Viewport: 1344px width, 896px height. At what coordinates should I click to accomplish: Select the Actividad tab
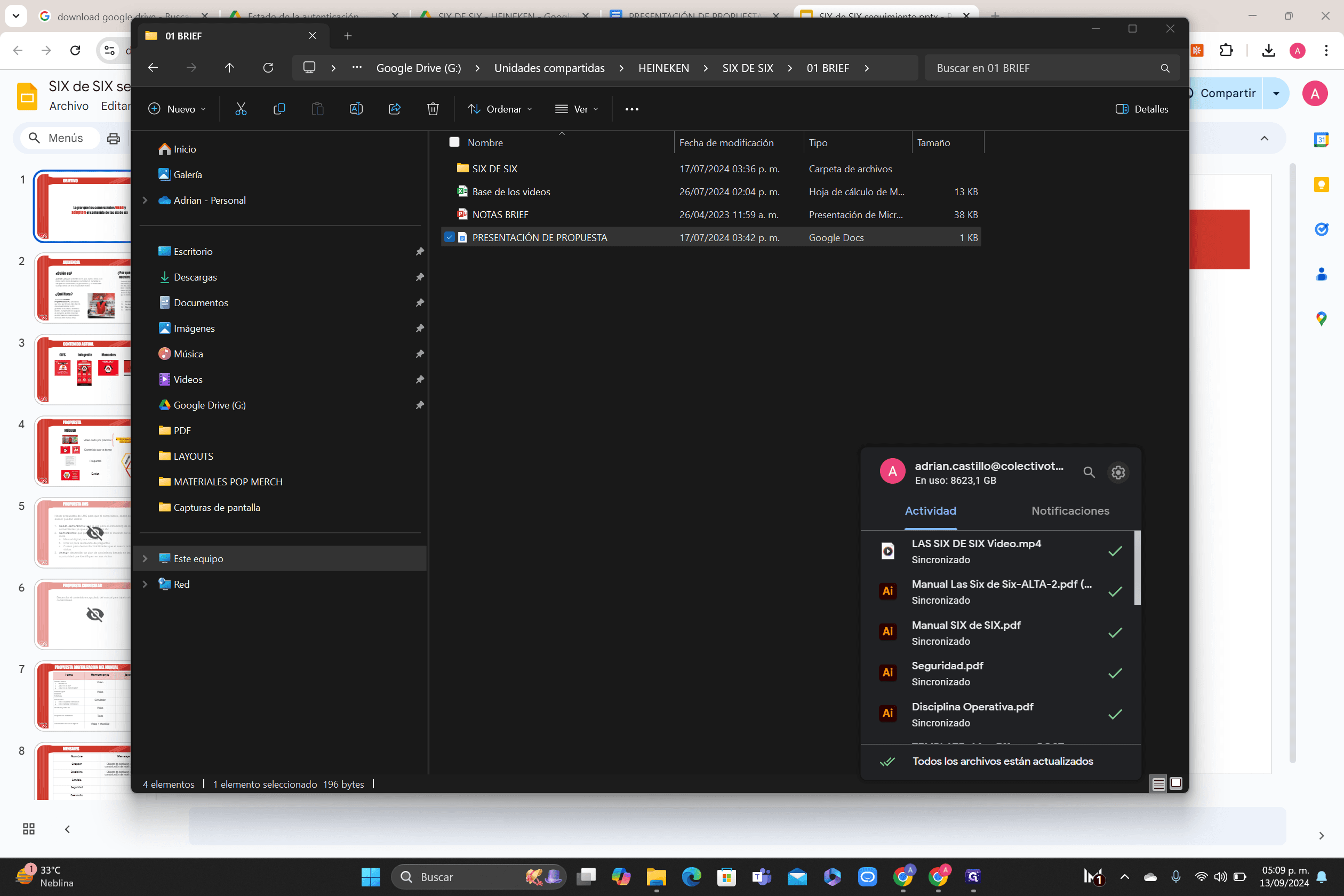(x=930, y=511)
